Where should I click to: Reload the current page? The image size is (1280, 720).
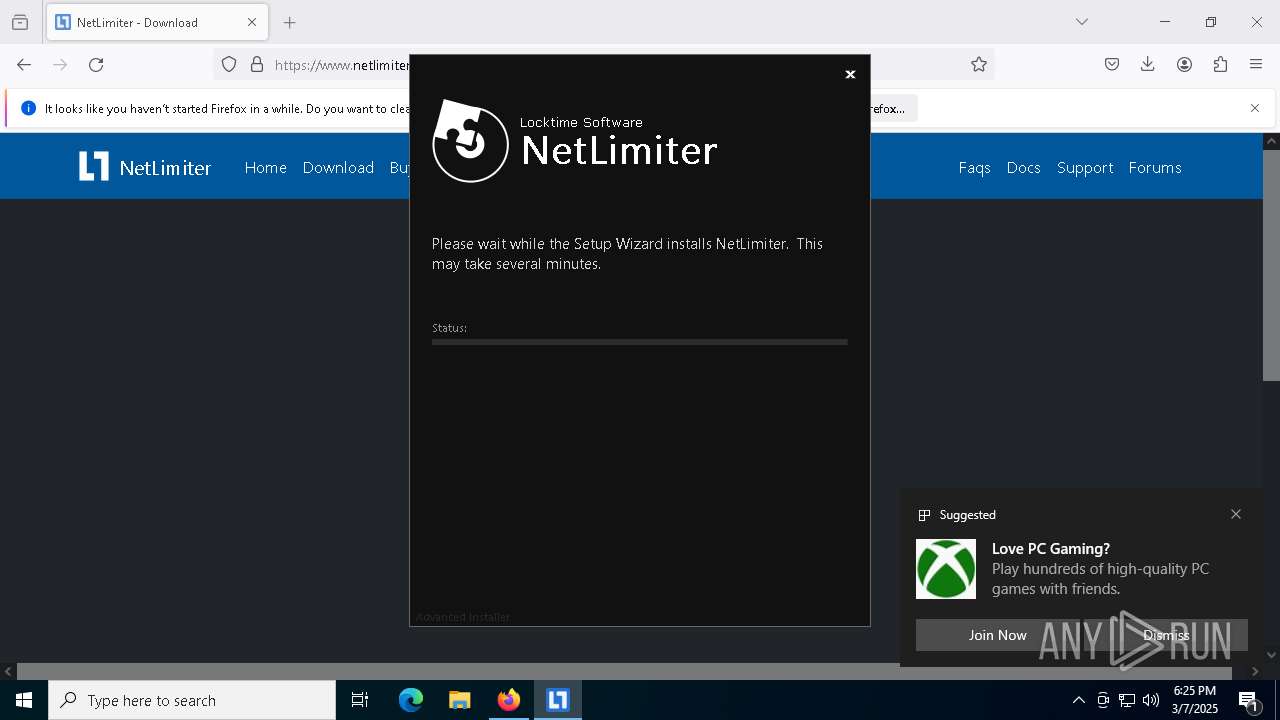(96, 65)
